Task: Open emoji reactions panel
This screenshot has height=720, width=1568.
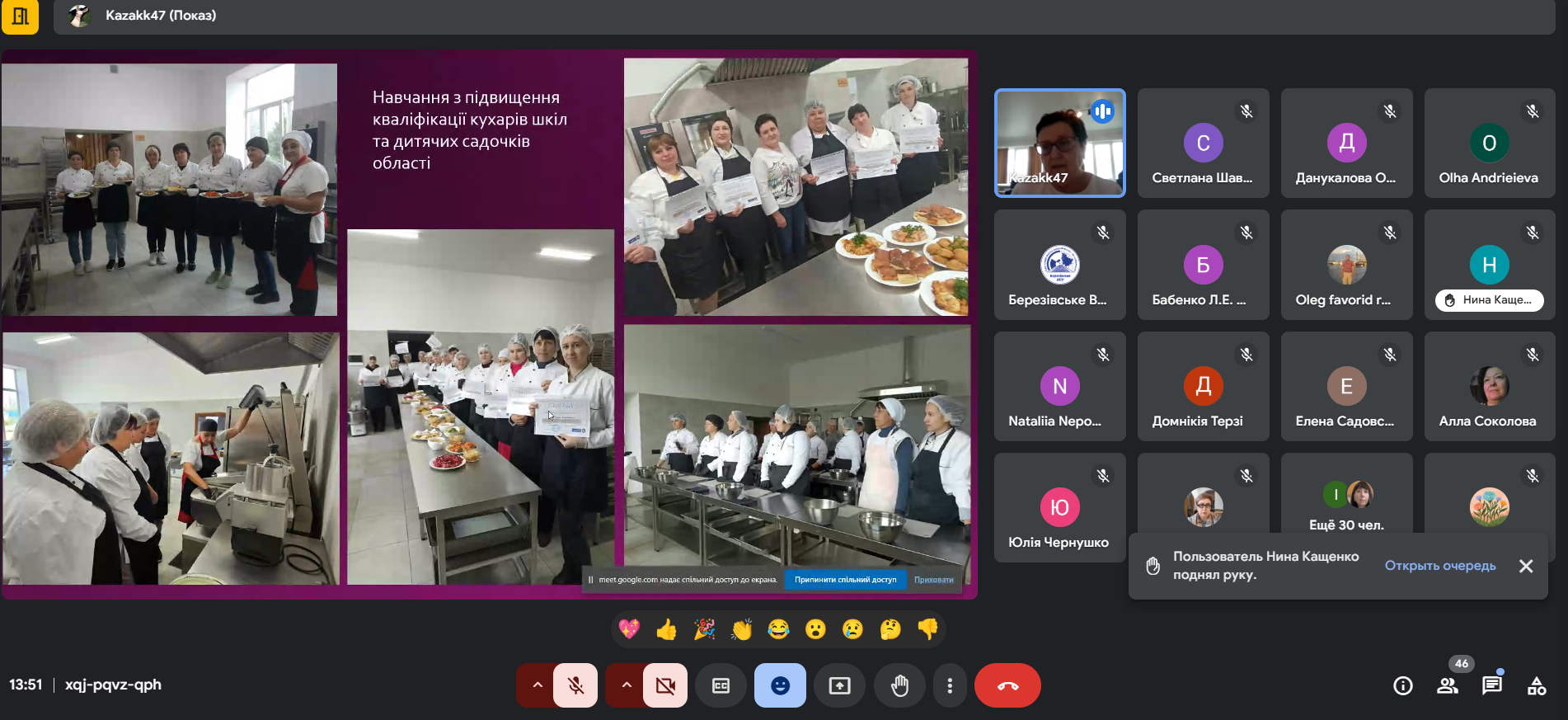Action: click(x=780, y=685)
